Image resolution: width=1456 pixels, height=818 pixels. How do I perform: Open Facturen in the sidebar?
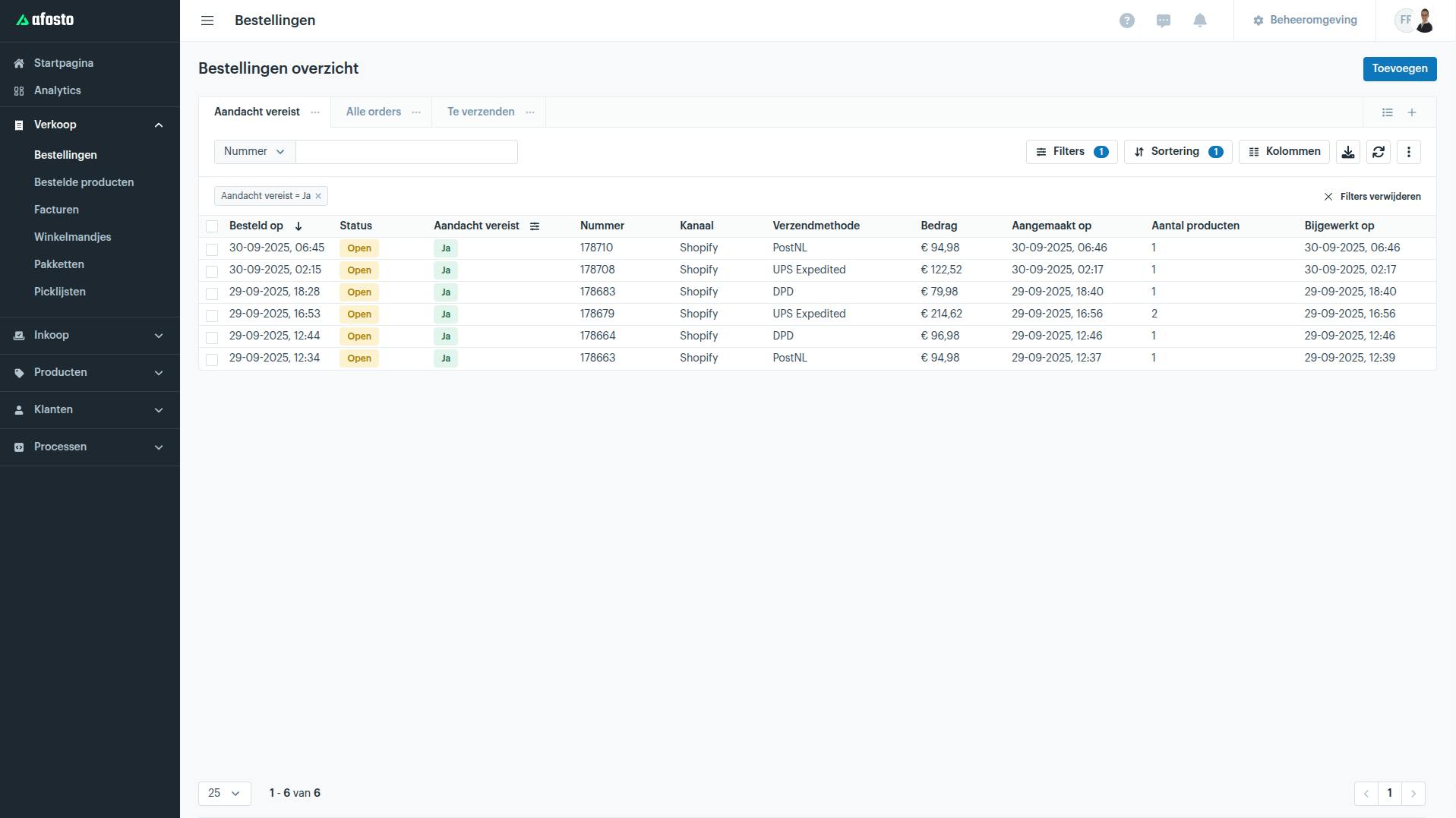(x=56, y=210)
